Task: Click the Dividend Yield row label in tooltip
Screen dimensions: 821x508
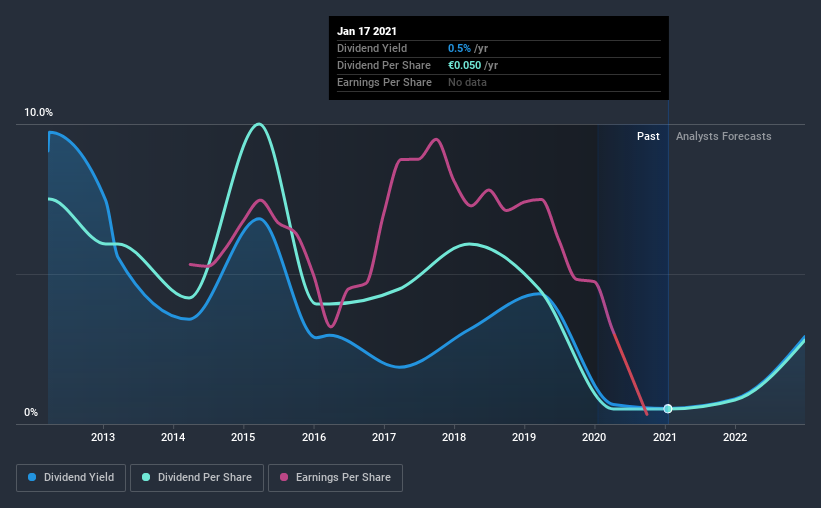Action: point(372,48)
